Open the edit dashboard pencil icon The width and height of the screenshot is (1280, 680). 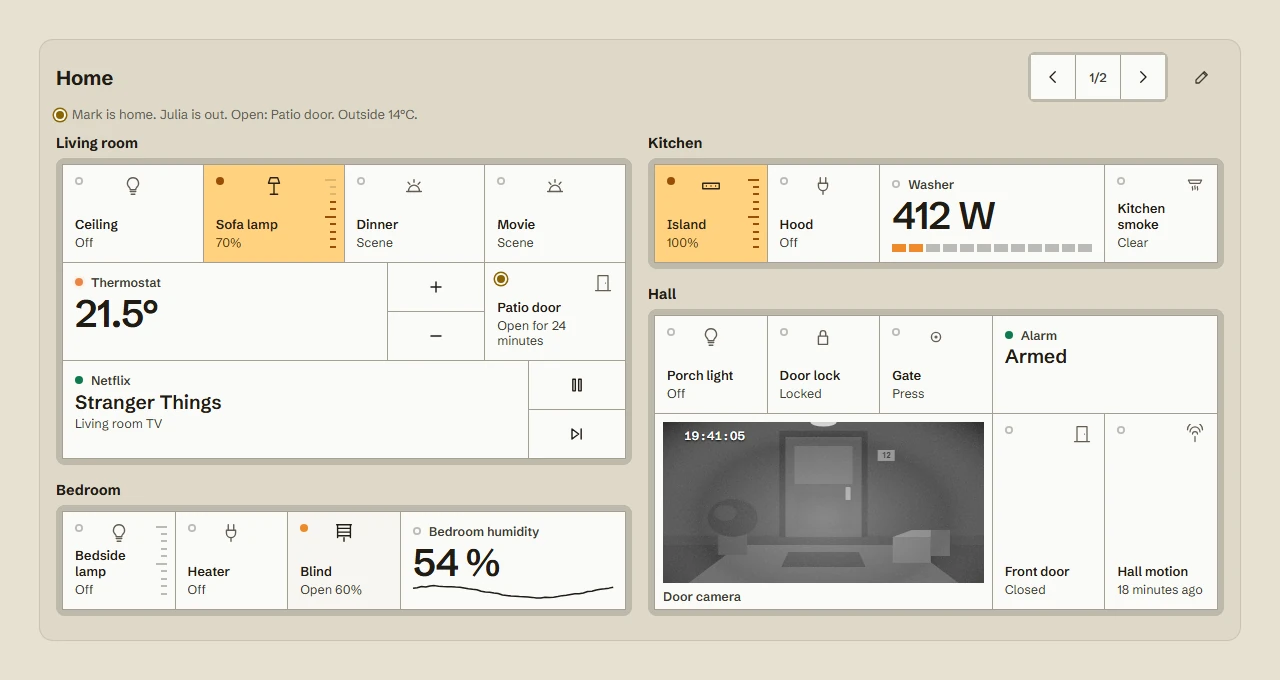pos(1201,77)
